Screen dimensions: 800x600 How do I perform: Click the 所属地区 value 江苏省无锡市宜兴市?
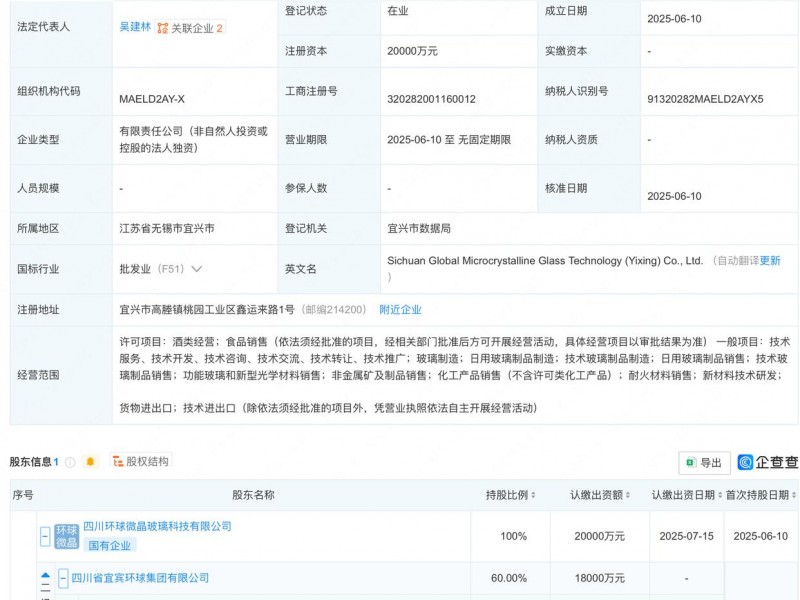pos(167,229)
